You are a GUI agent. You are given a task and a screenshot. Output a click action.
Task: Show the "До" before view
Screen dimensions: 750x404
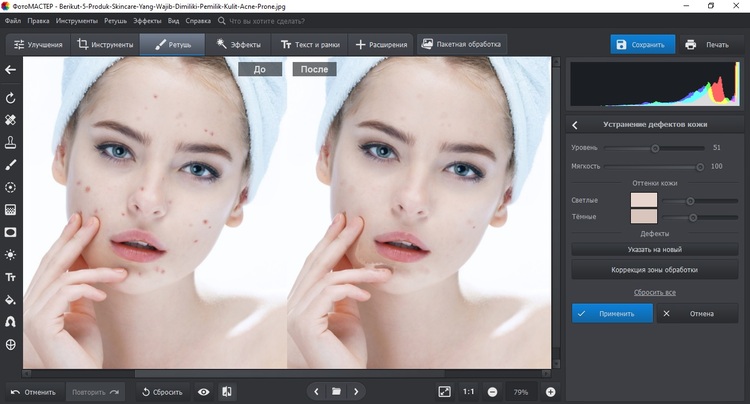259,70
